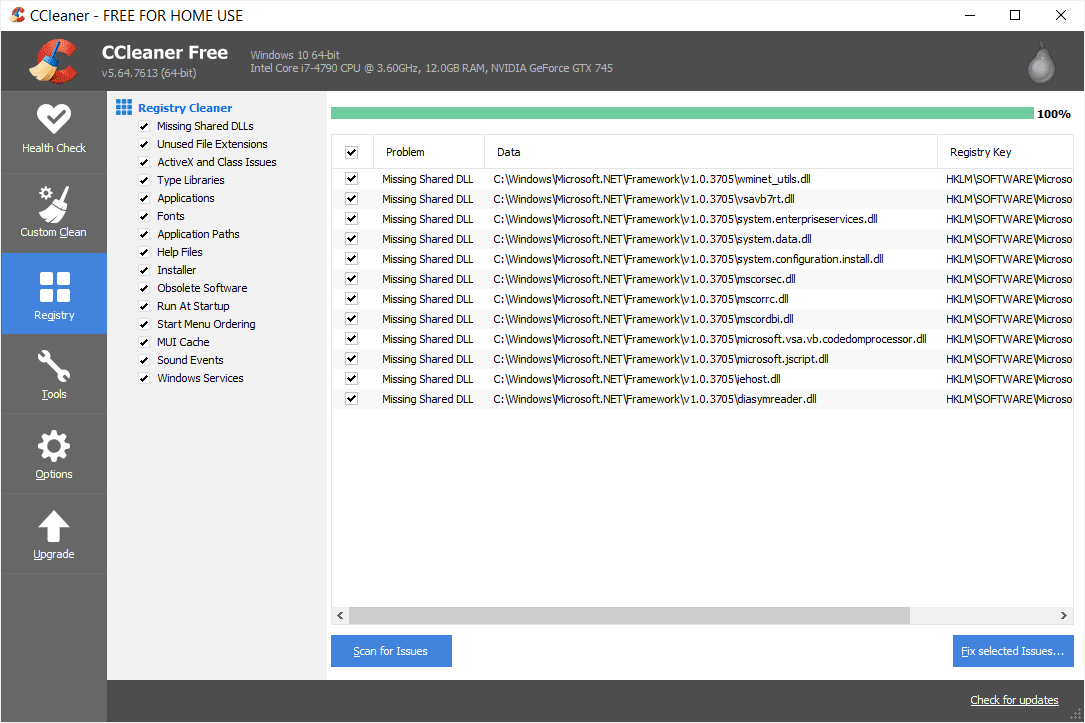Toggle the Fonts checkbox
Screen dimensions: 1085x723
point(144,217)
